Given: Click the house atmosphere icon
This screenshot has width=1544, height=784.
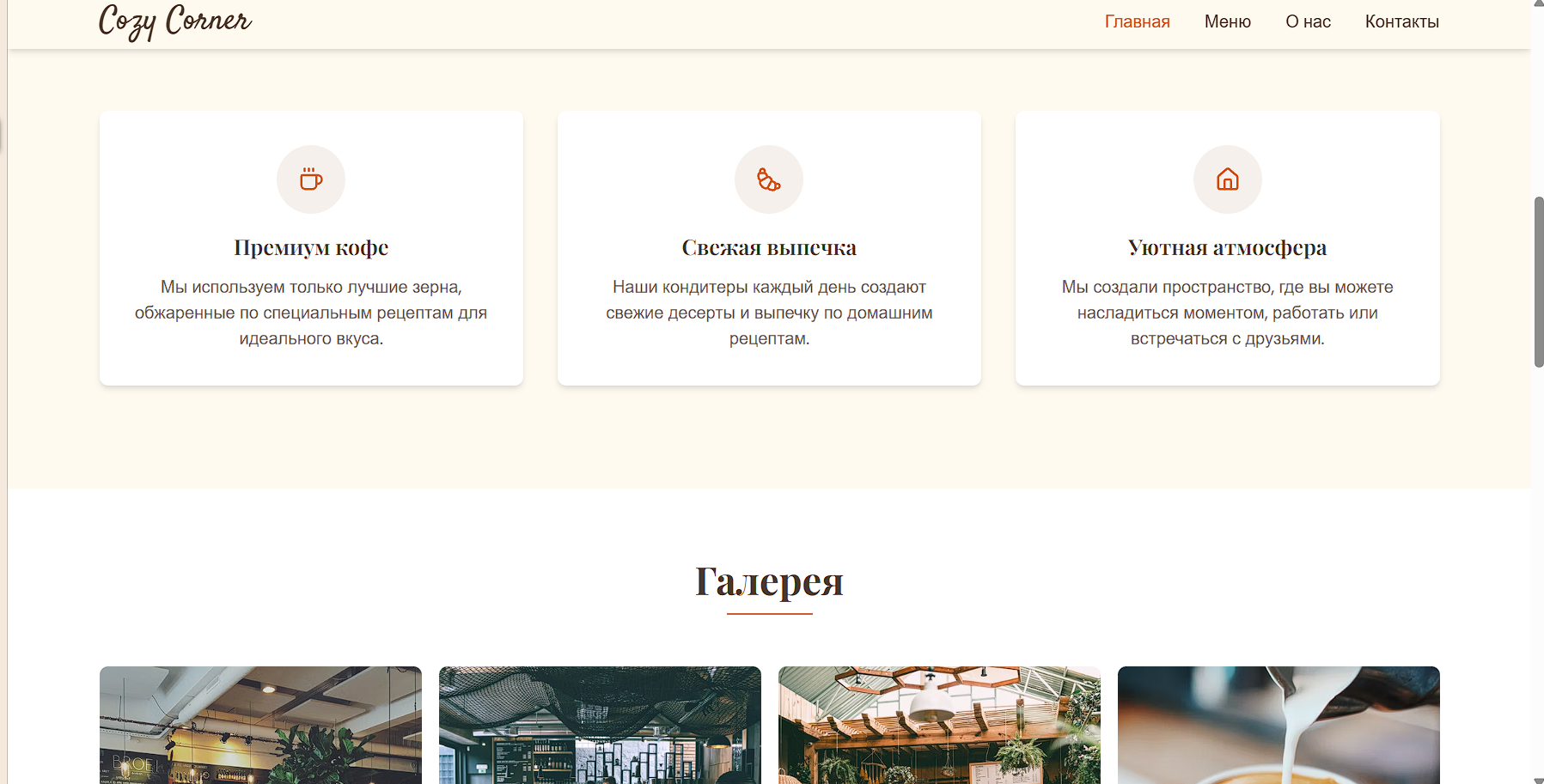Looking at the screenshot, I should (1227, 179).
